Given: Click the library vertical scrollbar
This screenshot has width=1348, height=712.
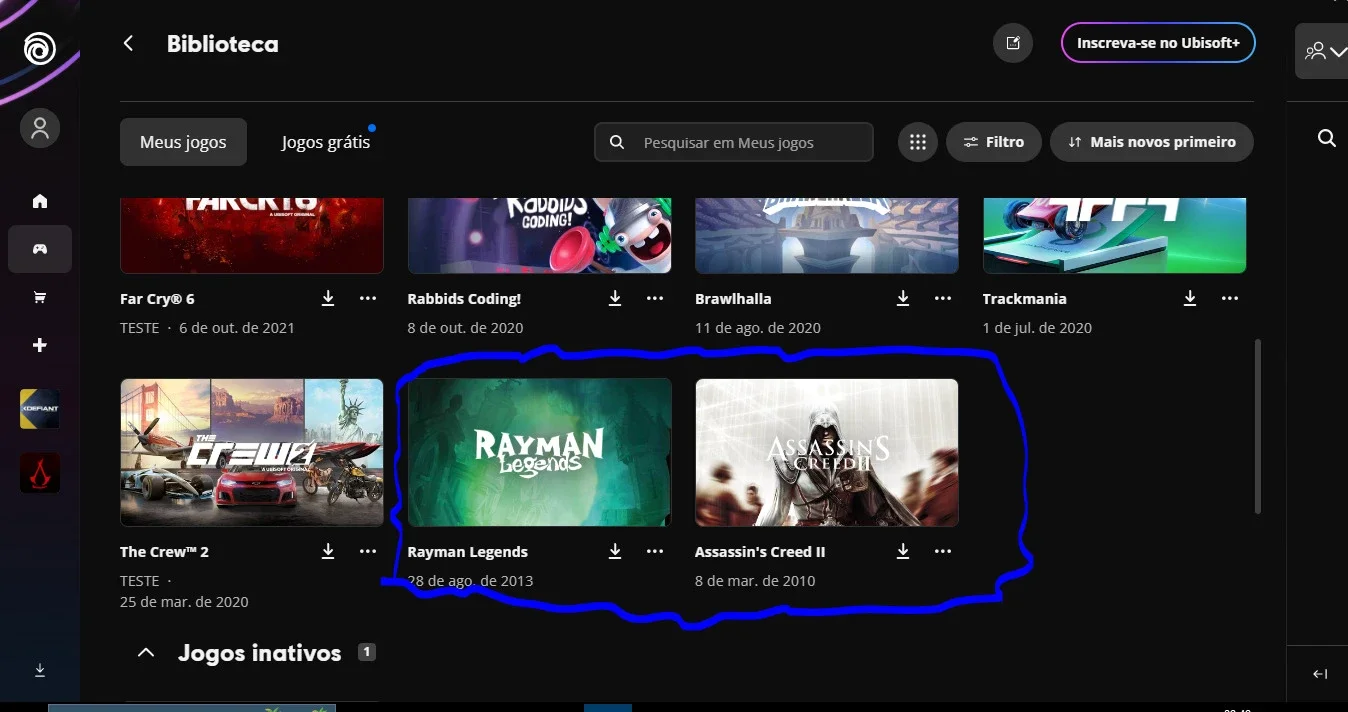Looking at the screenshot, I should coord(1257,426).
